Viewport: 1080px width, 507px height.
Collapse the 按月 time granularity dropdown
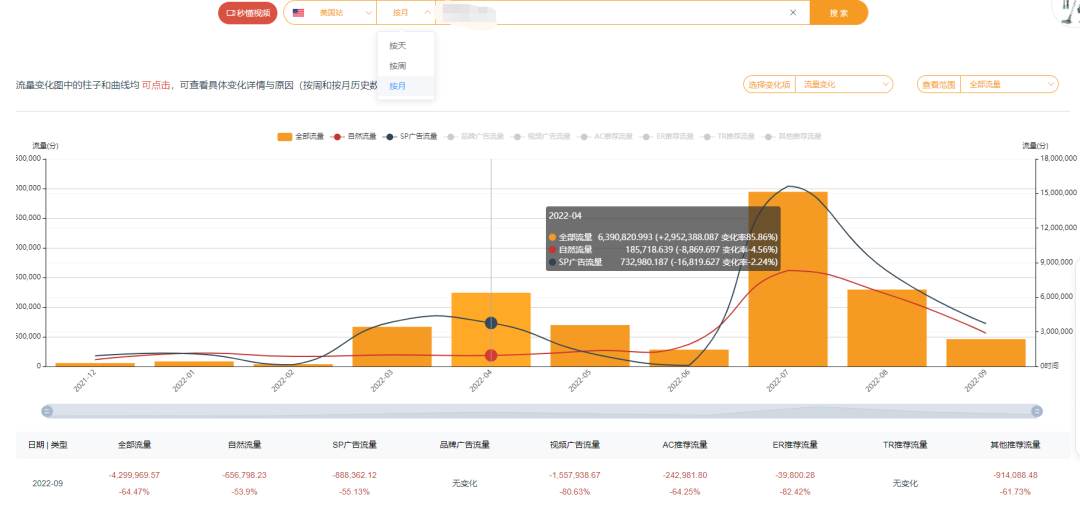(406, 12)
